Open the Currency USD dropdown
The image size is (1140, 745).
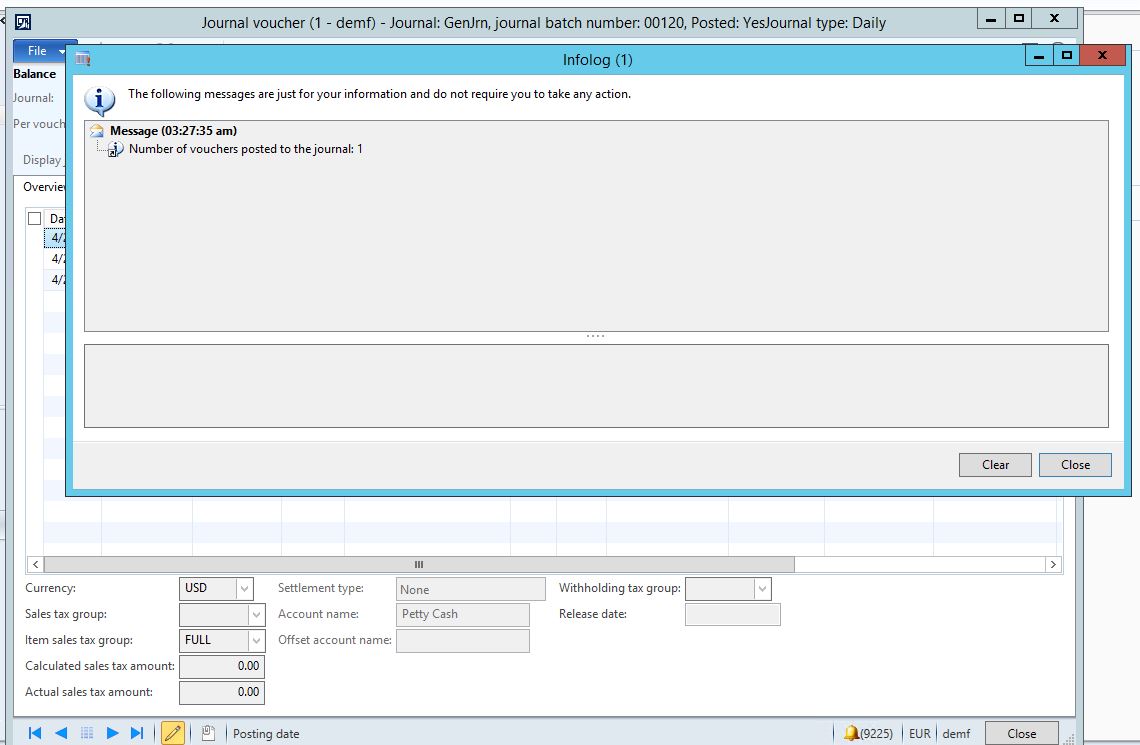coord(245,589)
